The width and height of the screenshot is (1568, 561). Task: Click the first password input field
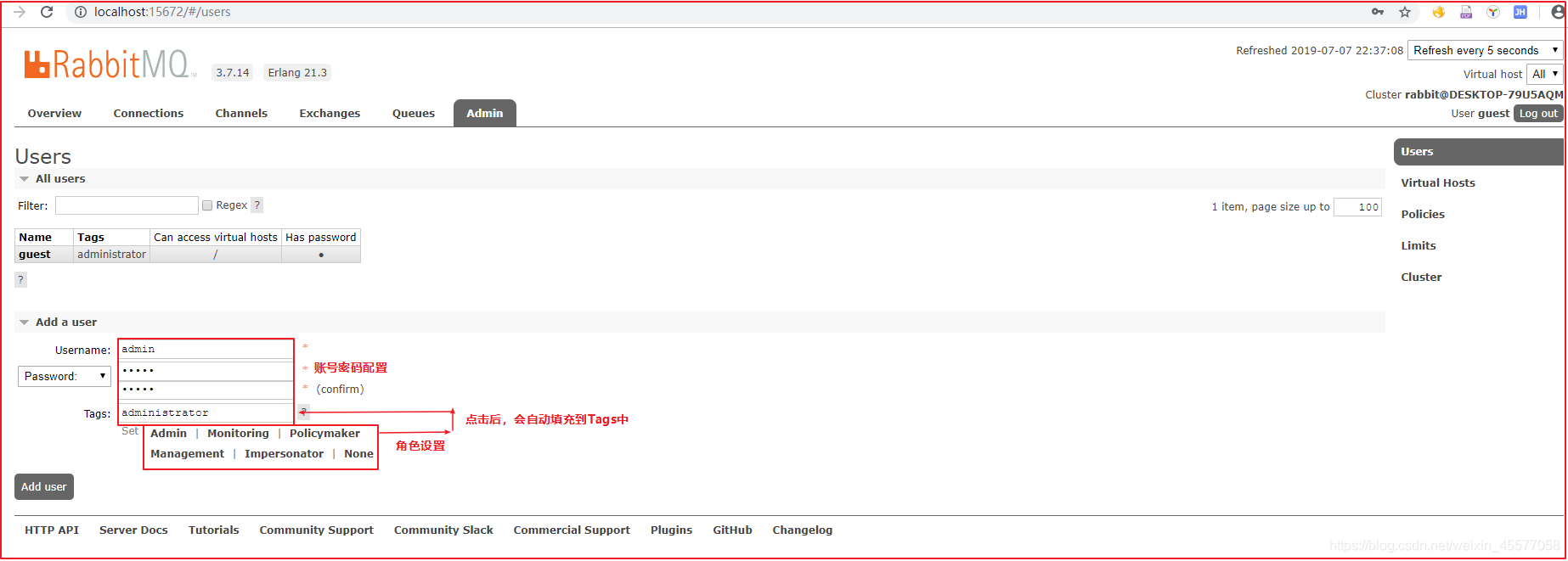206,370
